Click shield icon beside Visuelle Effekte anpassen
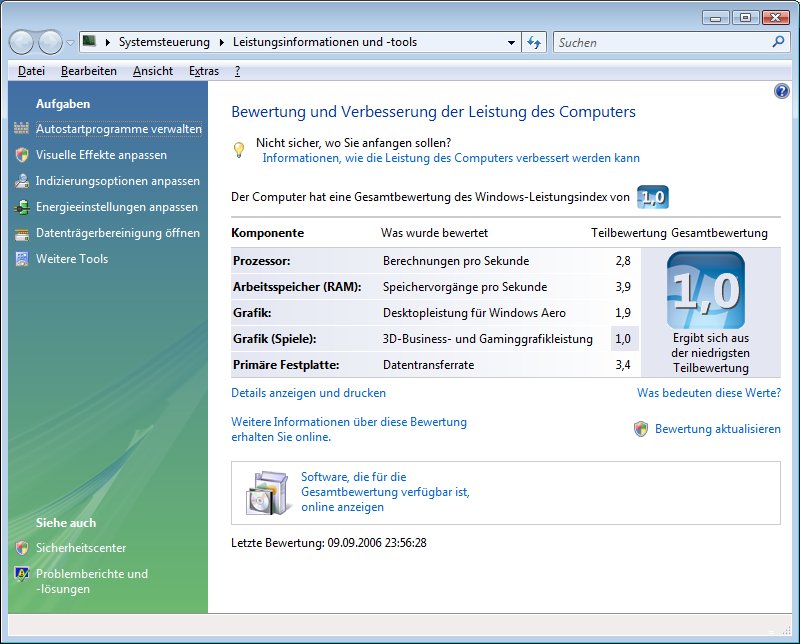 click(22, 155)
